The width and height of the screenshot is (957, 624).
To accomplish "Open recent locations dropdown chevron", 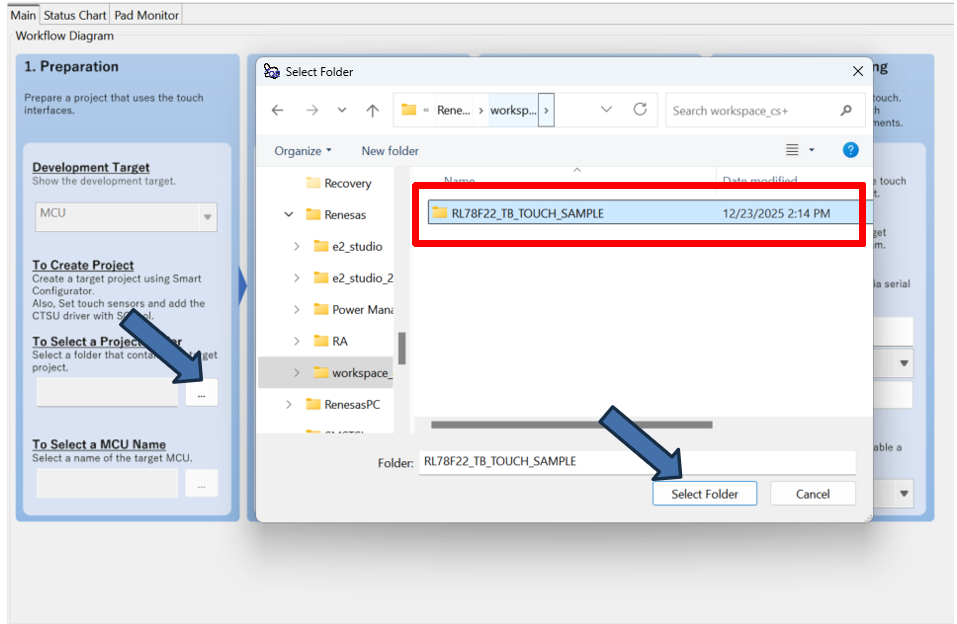I will pyautogui.click(x=342, y=111).
